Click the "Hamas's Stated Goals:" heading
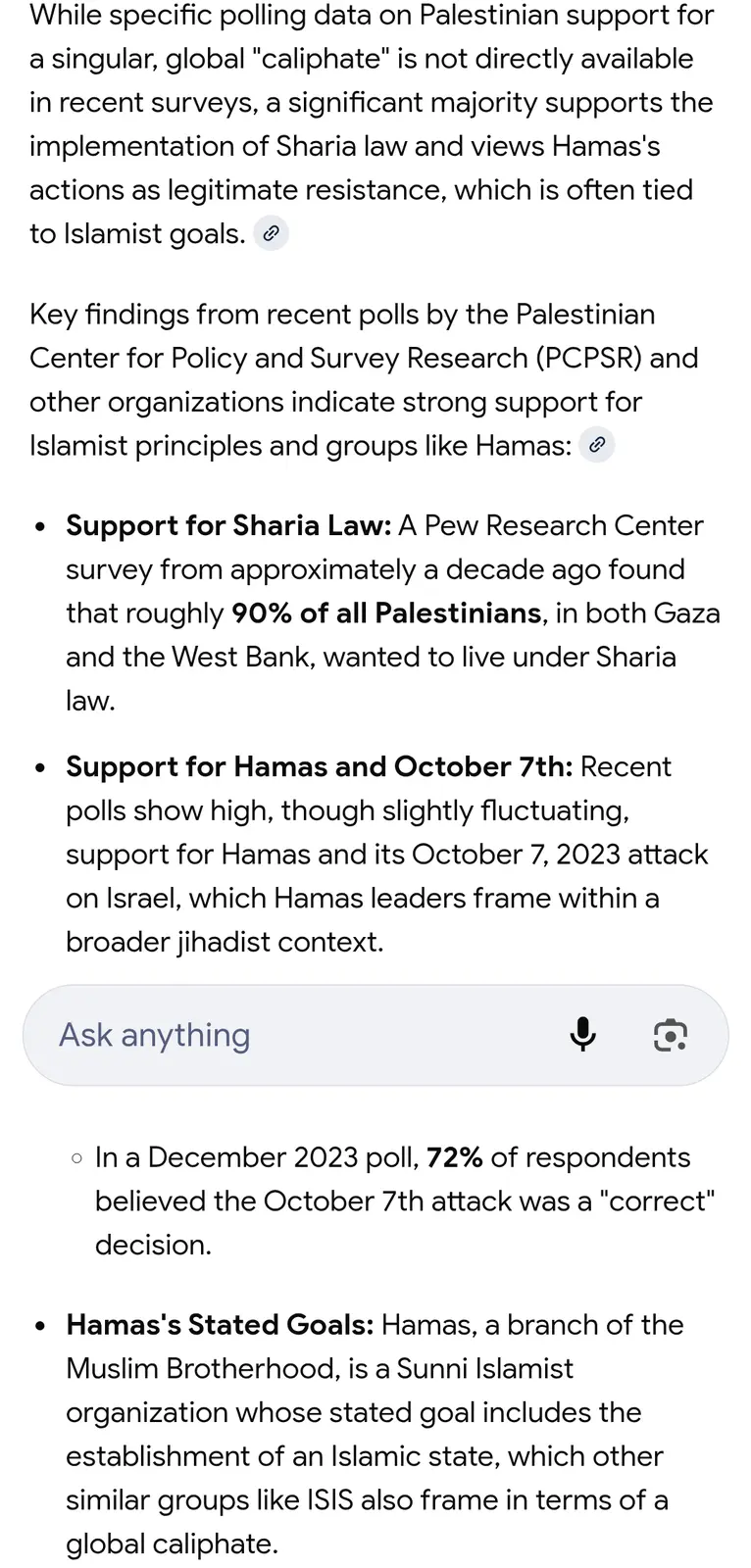 [x=220, y=1325]
